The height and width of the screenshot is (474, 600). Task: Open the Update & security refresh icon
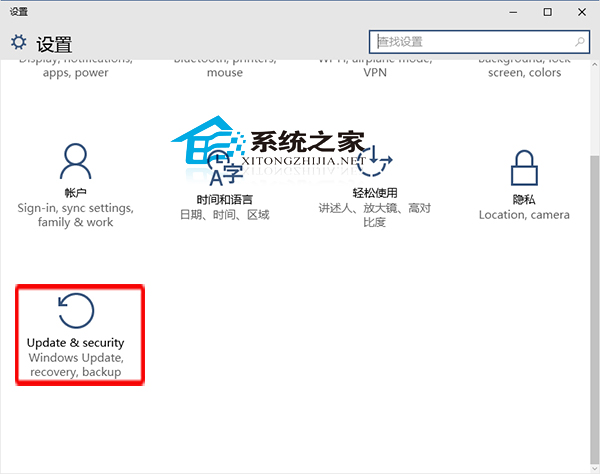76,311
